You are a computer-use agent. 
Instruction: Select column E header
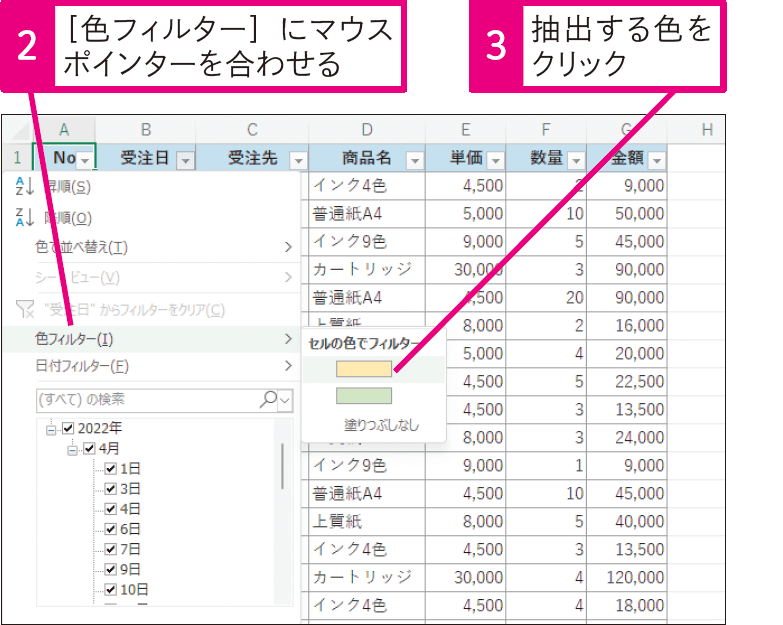pos(465,130)
